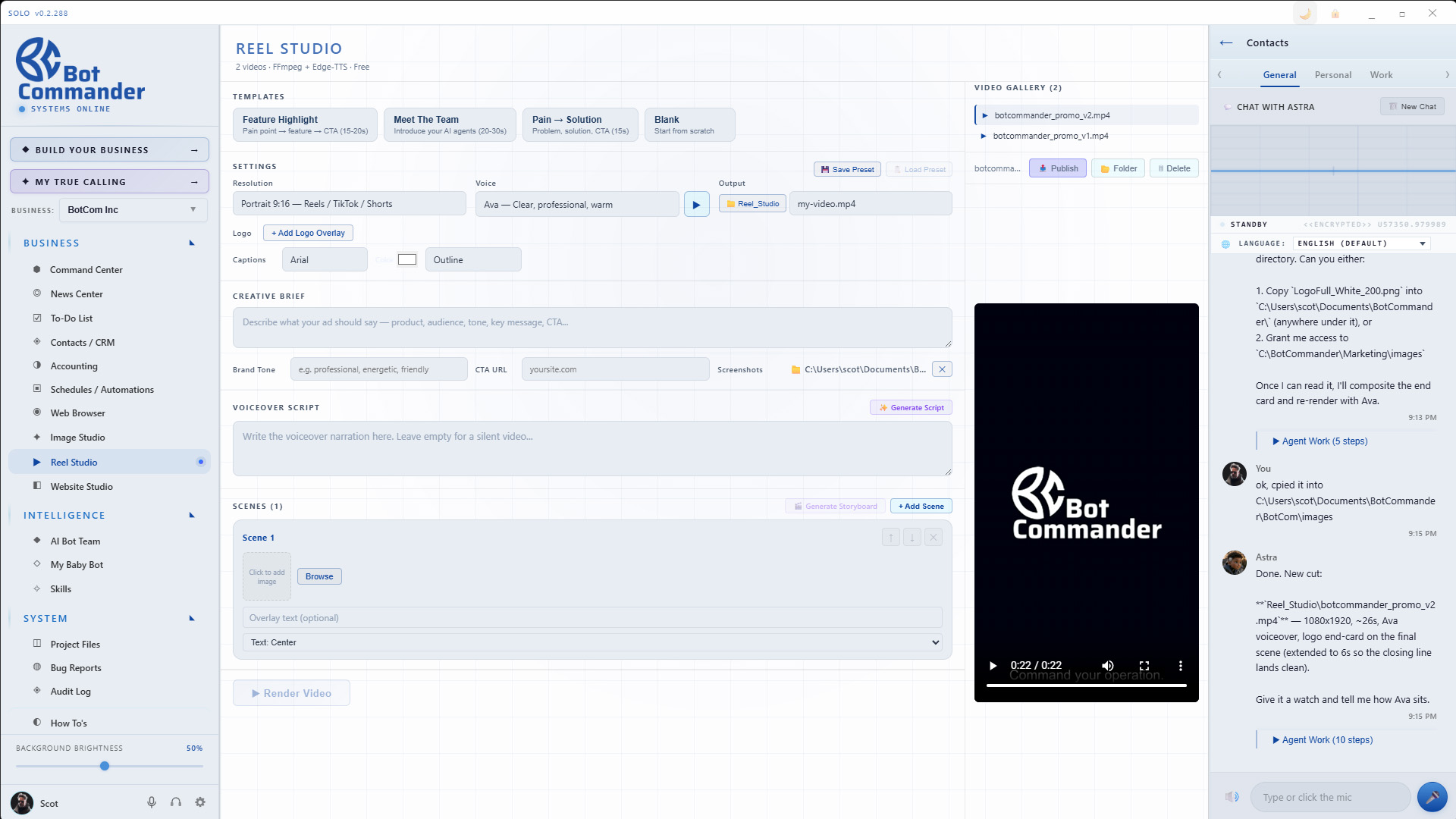Viewport: 1456px width, 819px height.
Task: Click Add Logo Overlay button
Action: point(308,233)
